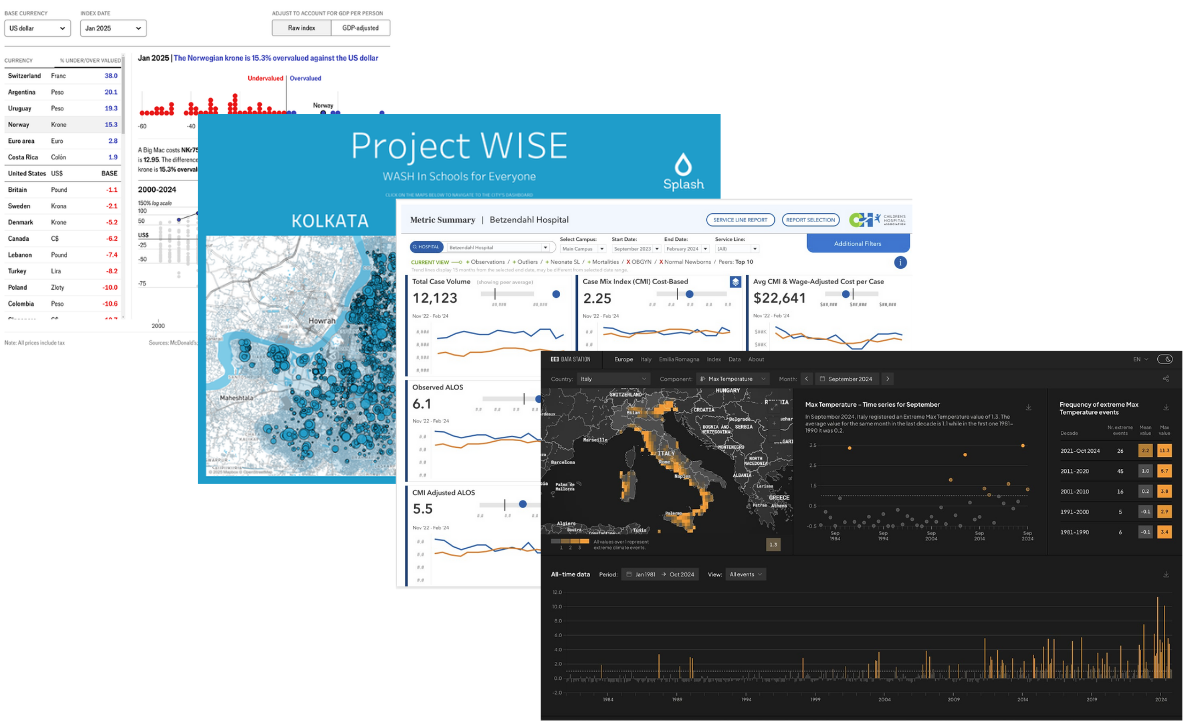1183x721 pixels.
Task: Open the Component dropdown showing Max Temperature
Action: tap(732, 379)
